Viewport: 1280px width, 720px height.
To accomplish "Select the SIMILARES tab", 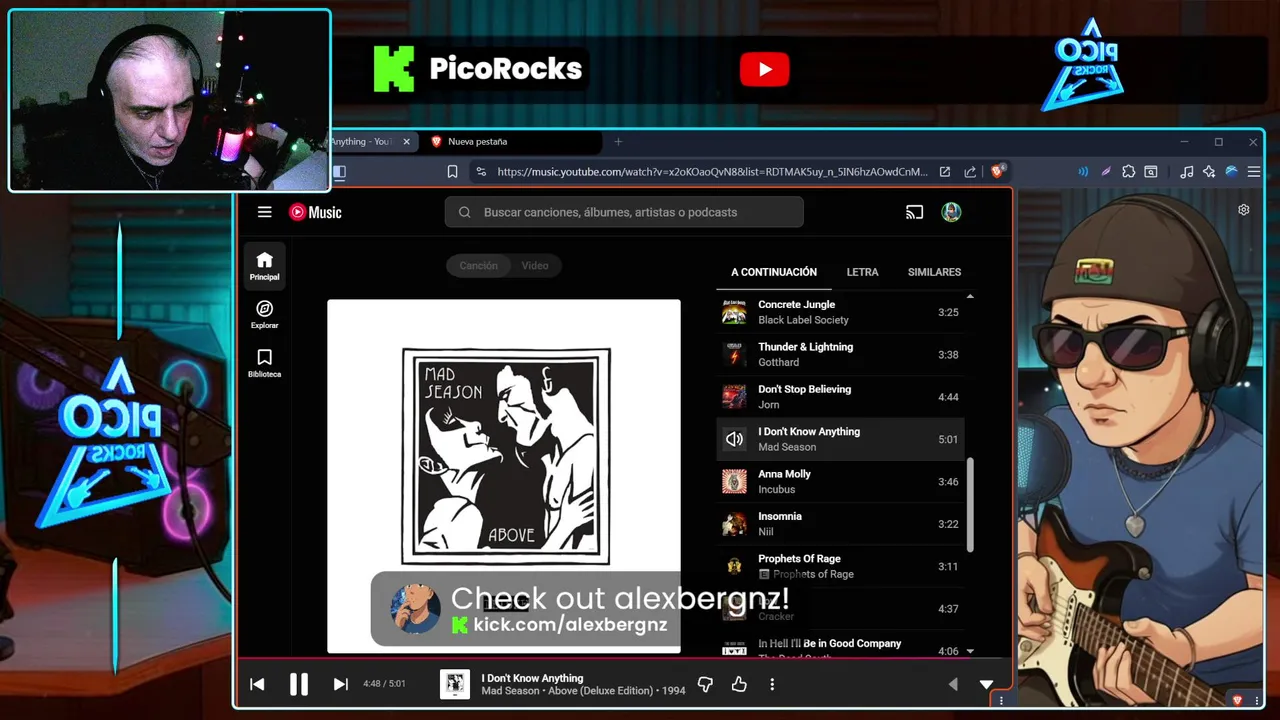I will (x=934, y=272).
